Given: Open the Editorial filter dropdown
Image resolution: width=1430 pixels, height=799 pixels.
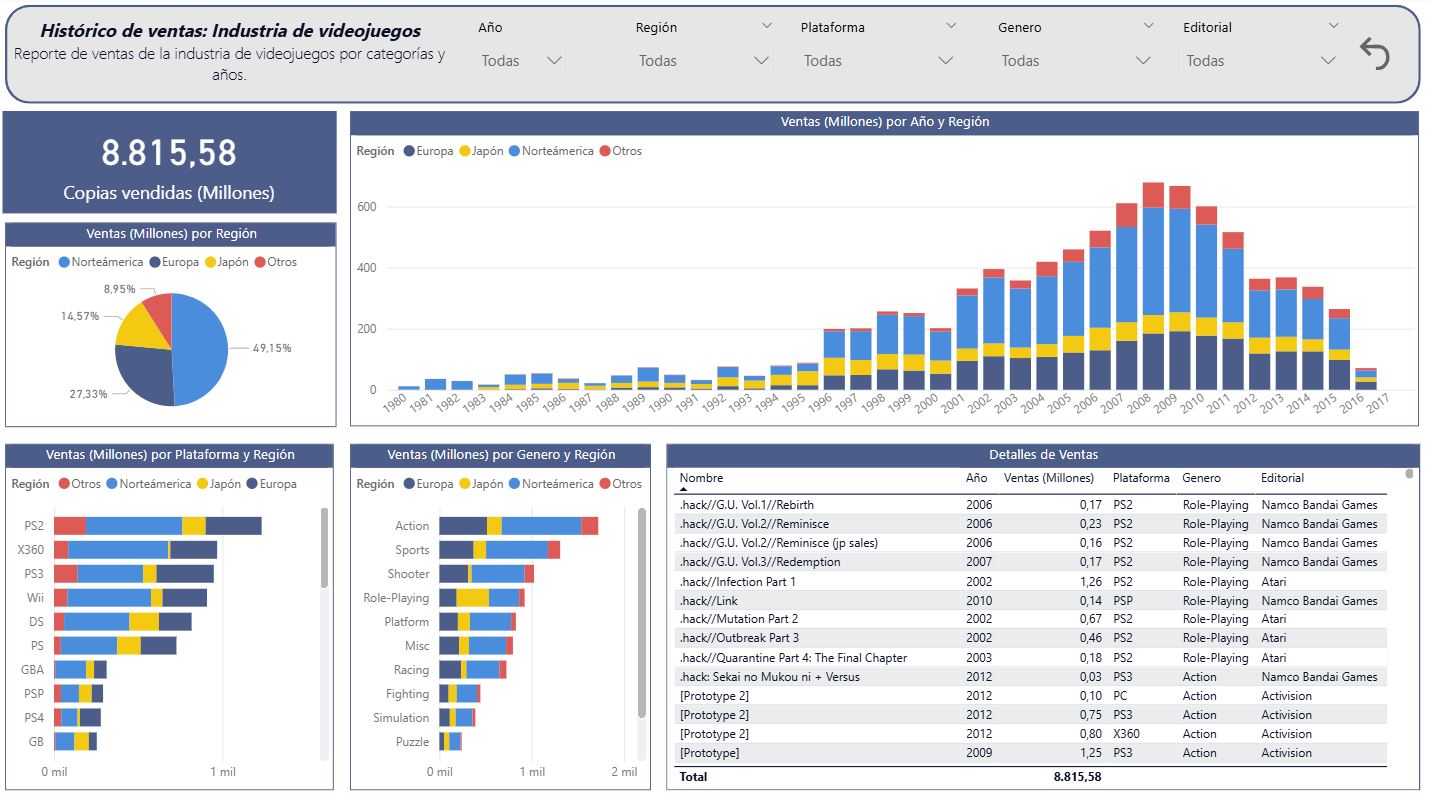Looking at the screenshot, I should click(1260, 61).
